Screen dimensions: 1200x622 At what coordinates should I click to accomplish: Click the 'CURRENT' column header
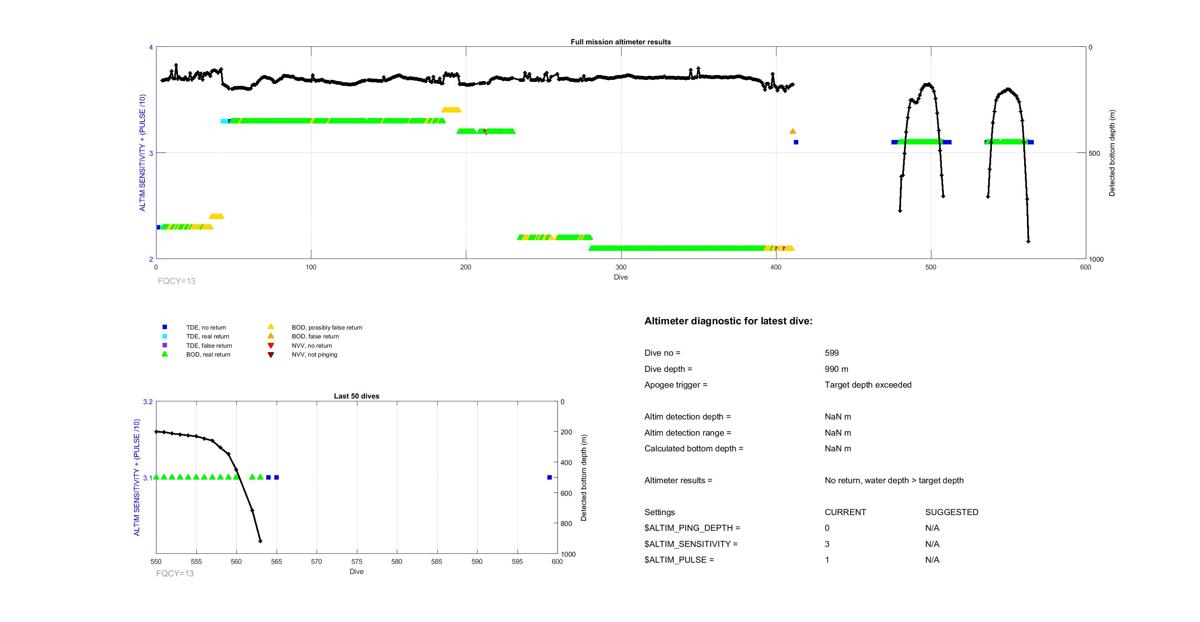[x=845, y=512]
